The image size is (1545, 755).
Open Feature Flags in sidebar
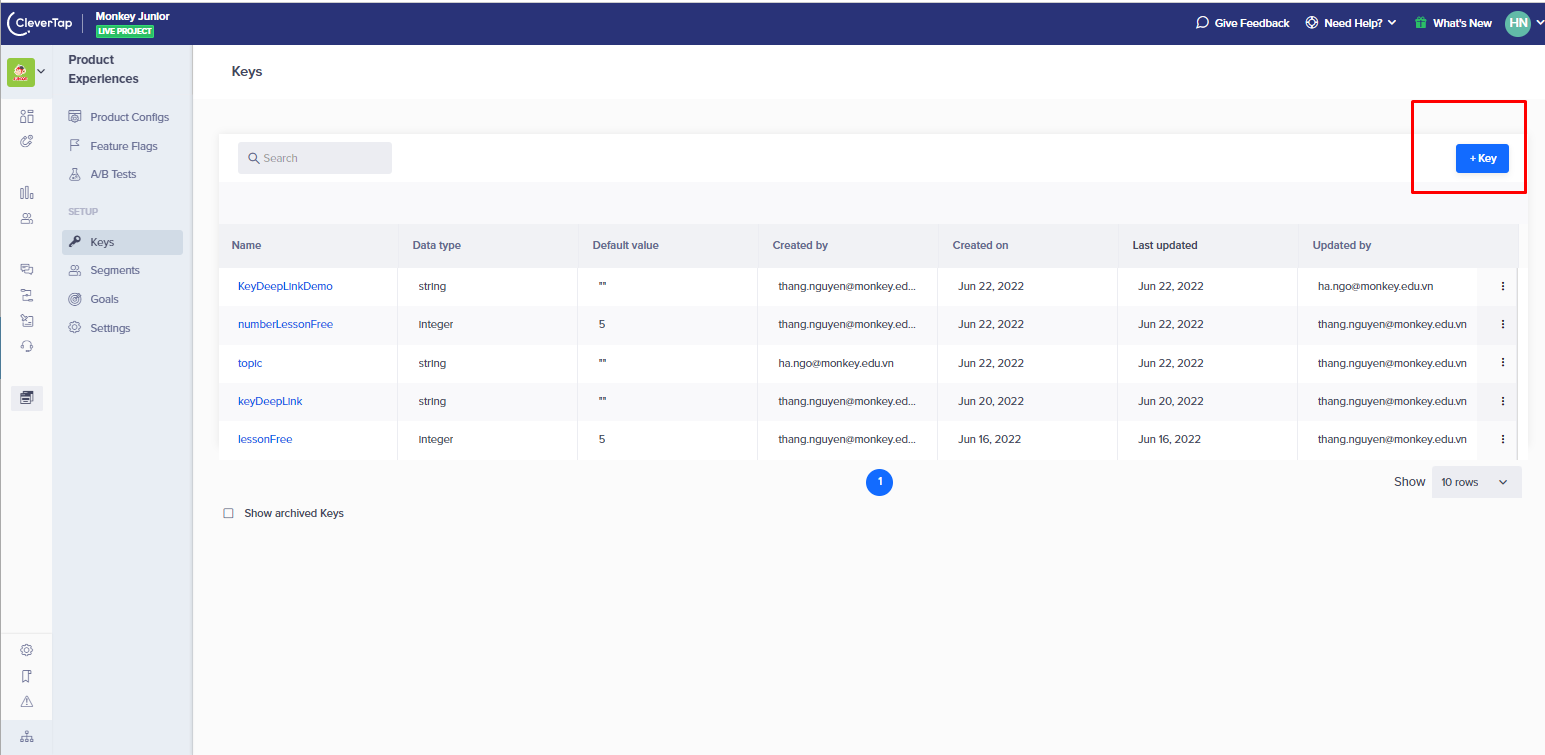pos(122,146)
